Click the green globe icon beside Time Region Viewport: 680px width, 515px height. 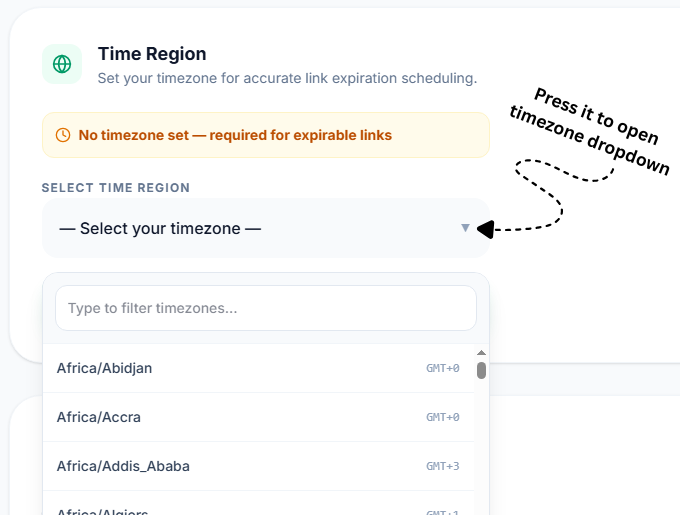(x=62, y=64)
